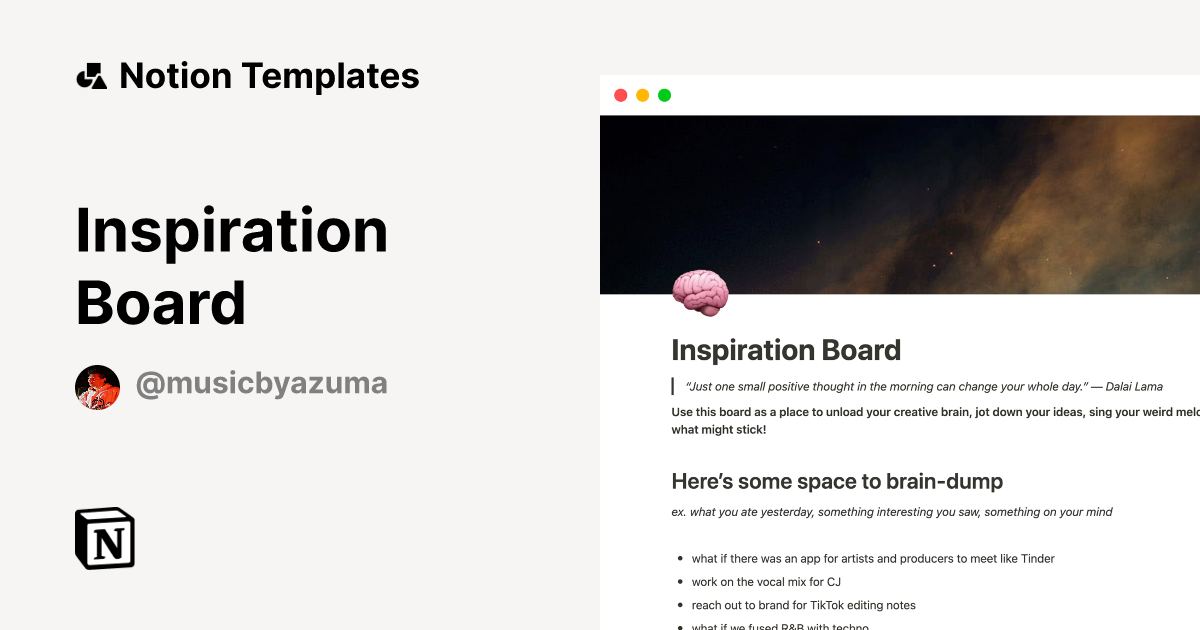Close the preview window with red button
The width and height of the screenshot is (1200, 630).
click(620, 95)
